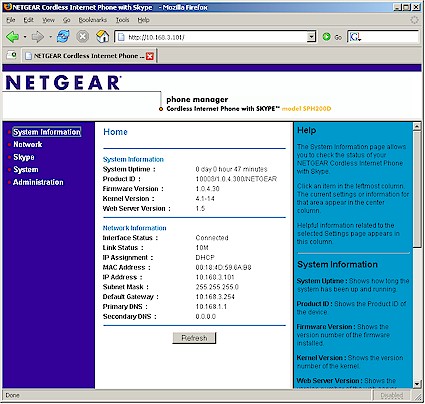Open the Administration sidebar link
This screenshot has width=425, height=404.
38,182
